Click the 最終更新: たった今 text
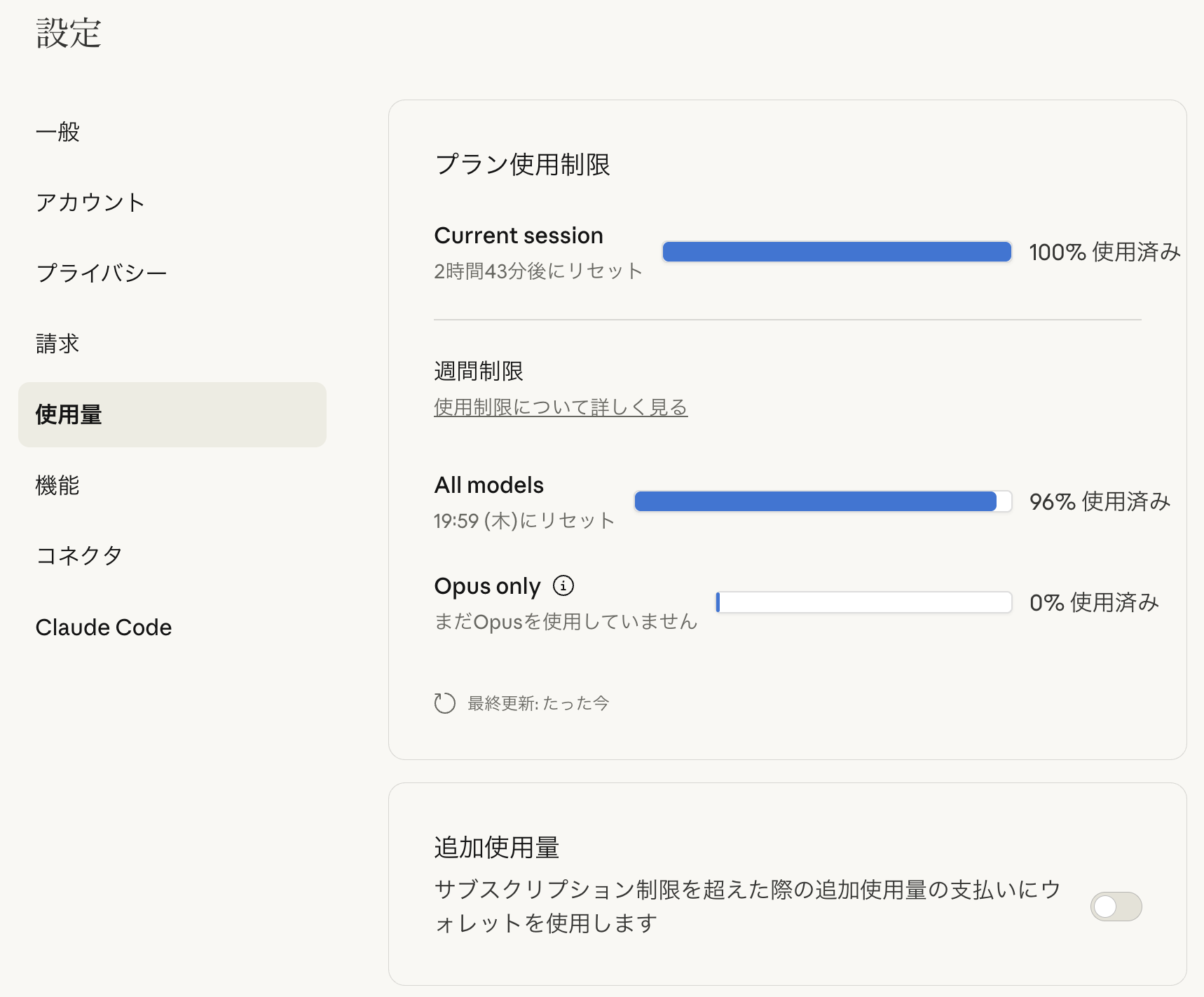 pos(538,703)
